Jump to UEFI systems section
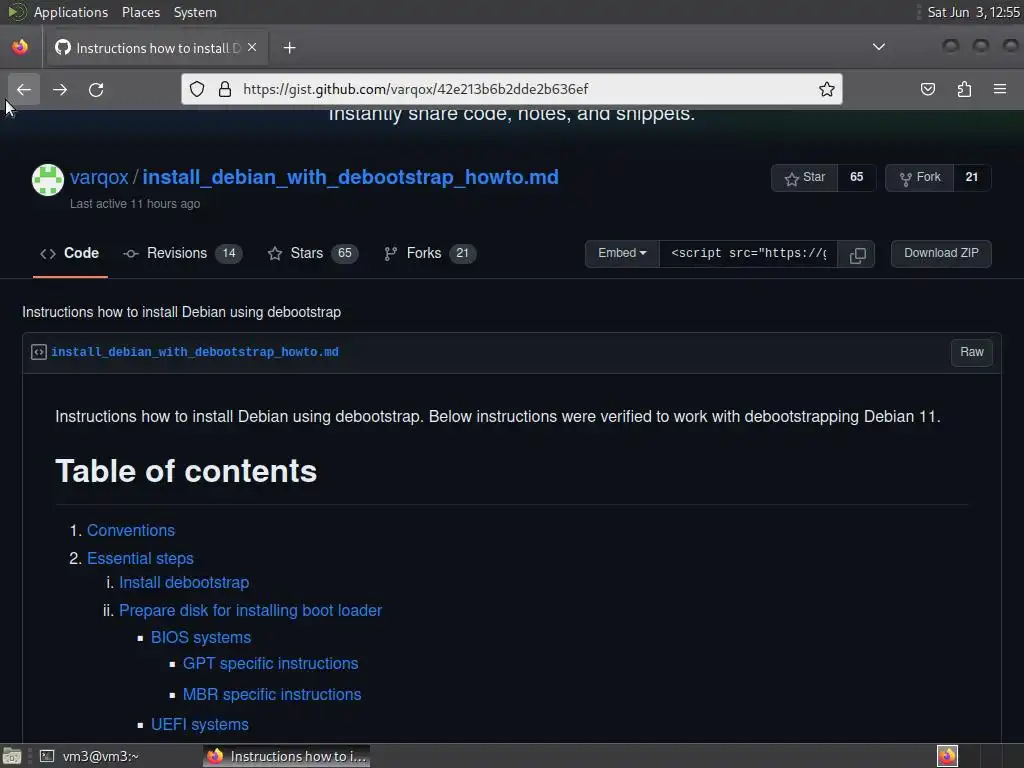 [x=200, y=724]
